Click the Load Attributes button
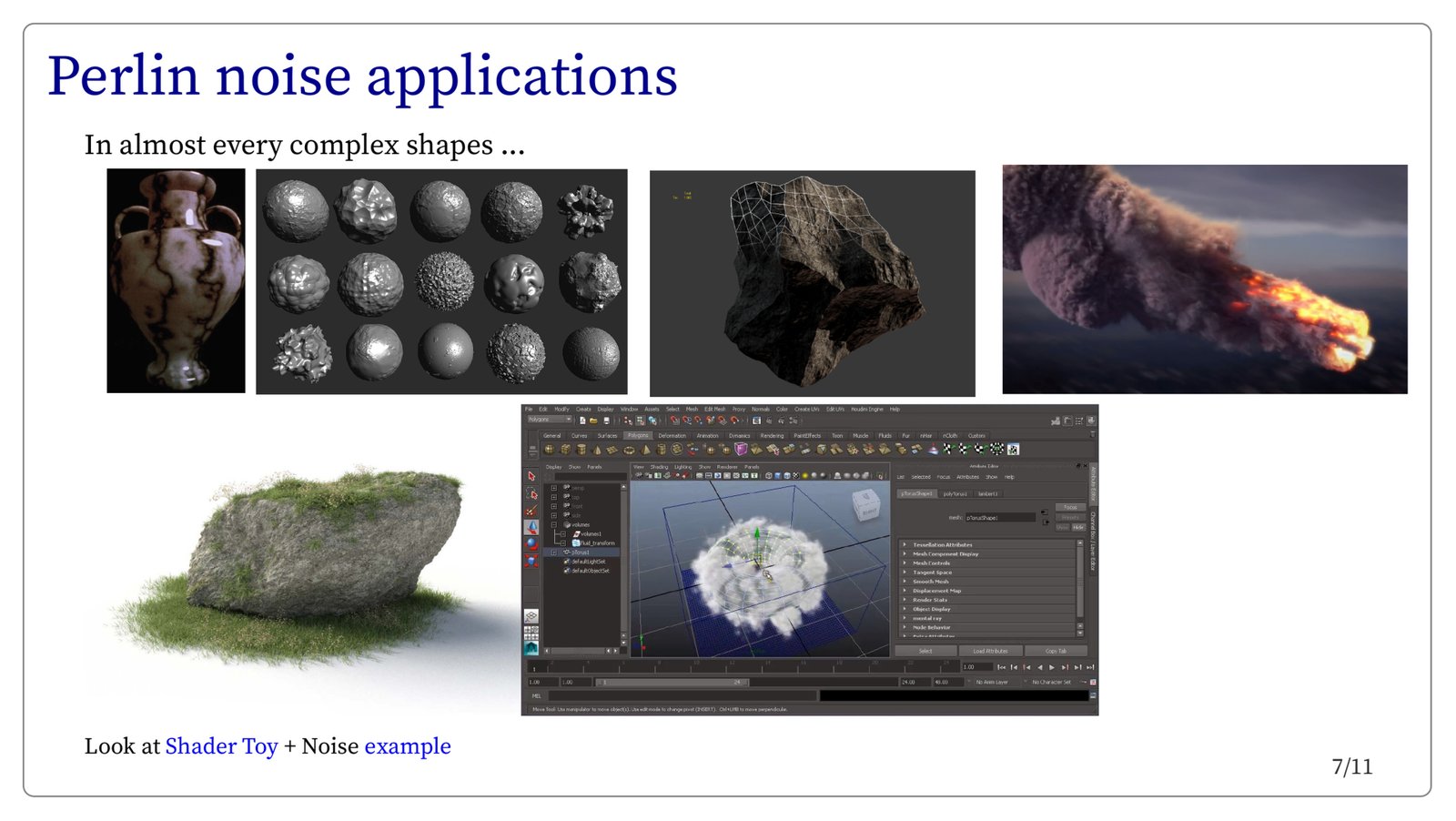 click(990, 651)
